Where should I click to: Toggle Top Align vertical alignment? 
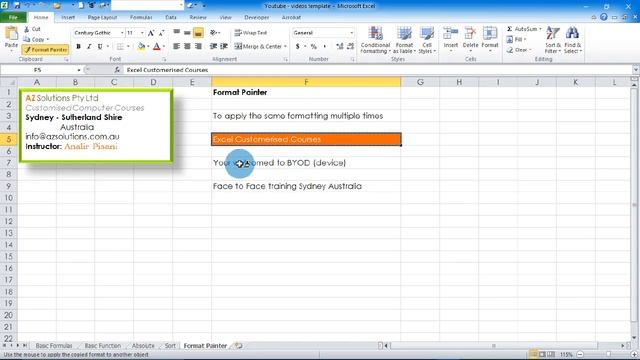(x=177, y=33)
